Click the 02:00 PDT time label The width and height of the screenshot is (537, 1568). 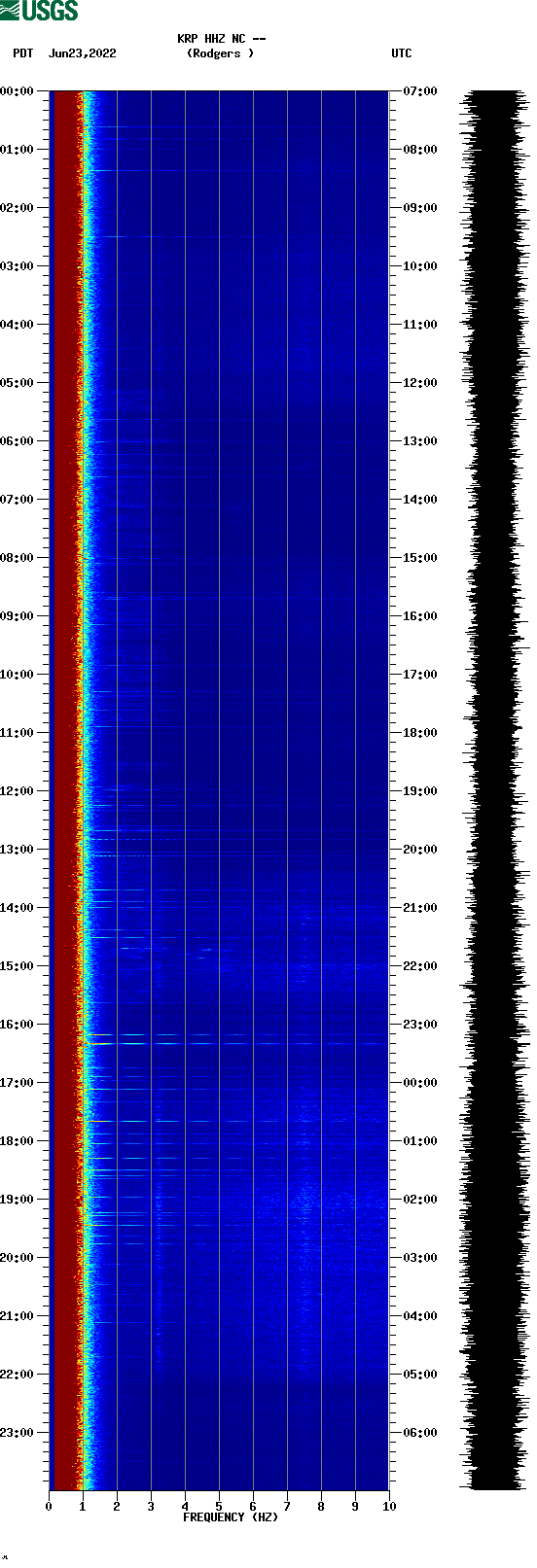[x=18, y=208]
